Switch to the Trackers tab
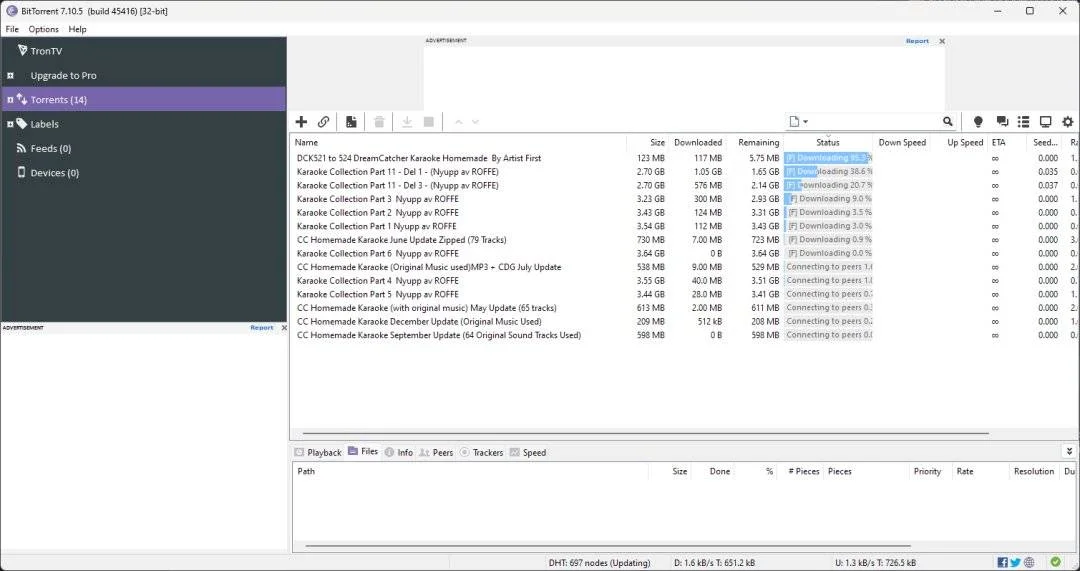This screenshot has height=571, width=1080. coord(481,453)
